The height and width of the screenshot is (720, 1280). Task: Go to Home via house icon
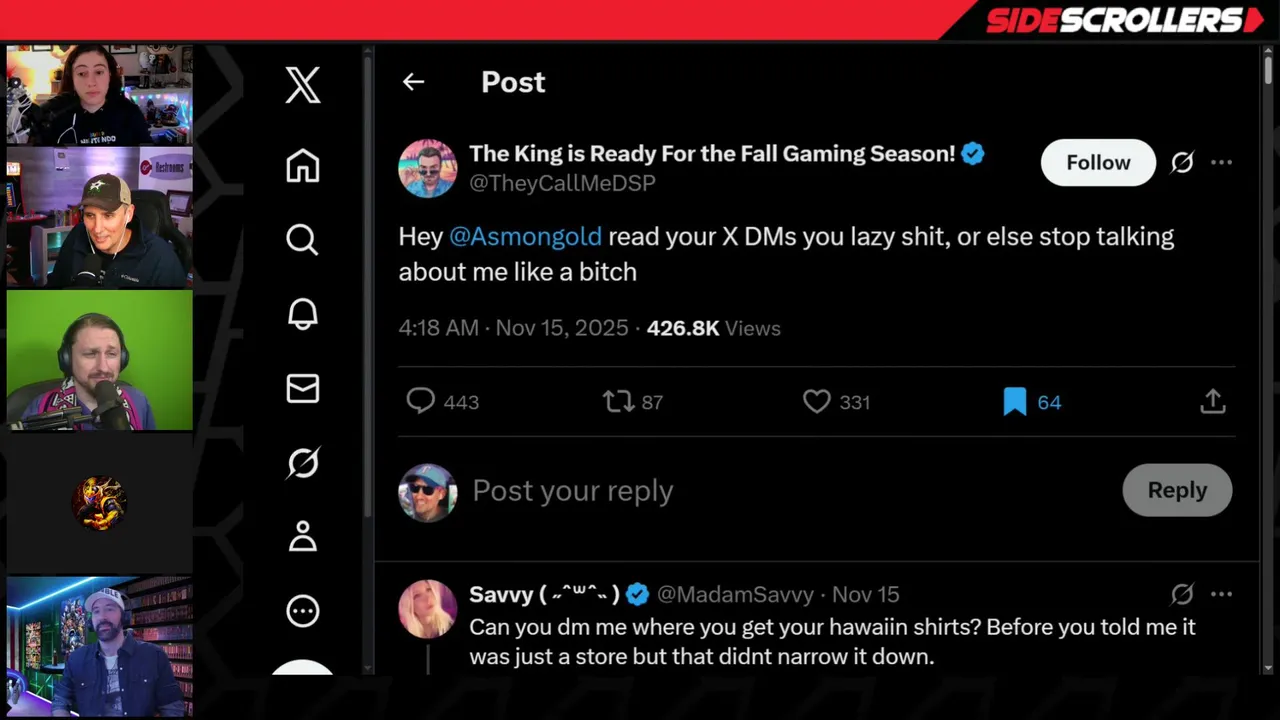(x=302, y=165)
